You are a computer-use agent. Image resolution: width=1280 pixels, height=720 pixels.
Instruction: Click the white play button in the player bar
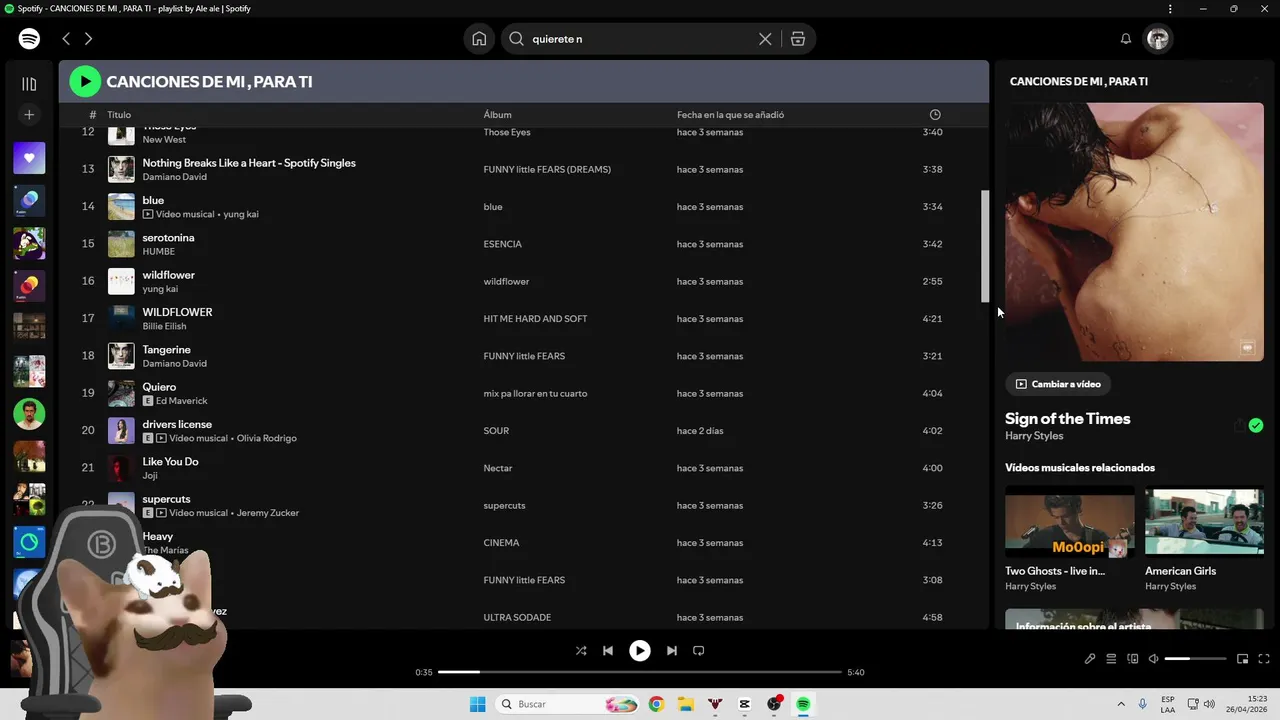coord(640,650)
